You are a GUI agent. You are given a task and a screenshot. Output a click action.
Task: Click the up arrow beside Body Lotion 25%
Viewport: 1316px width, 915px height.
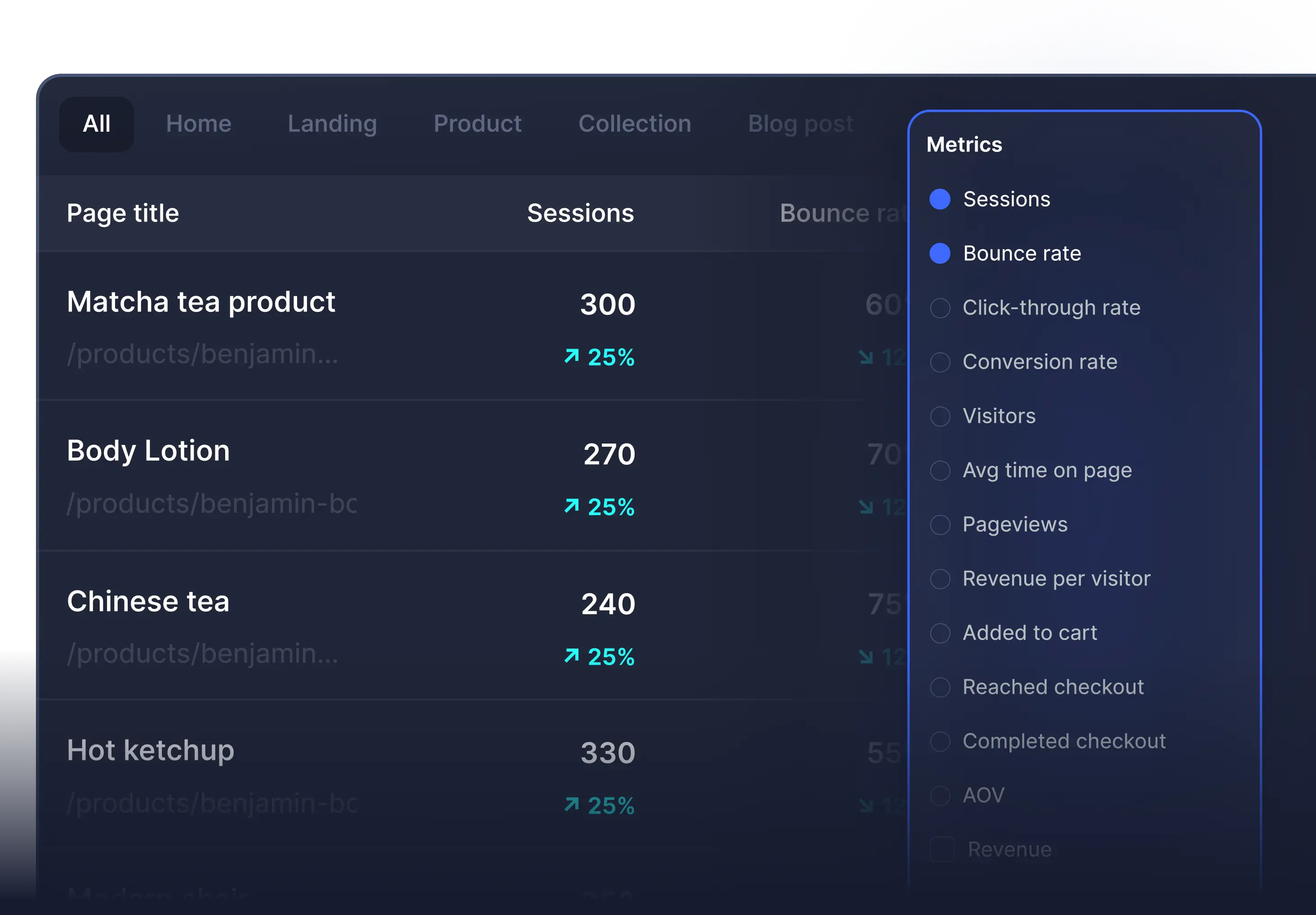[x=571, y=506]
